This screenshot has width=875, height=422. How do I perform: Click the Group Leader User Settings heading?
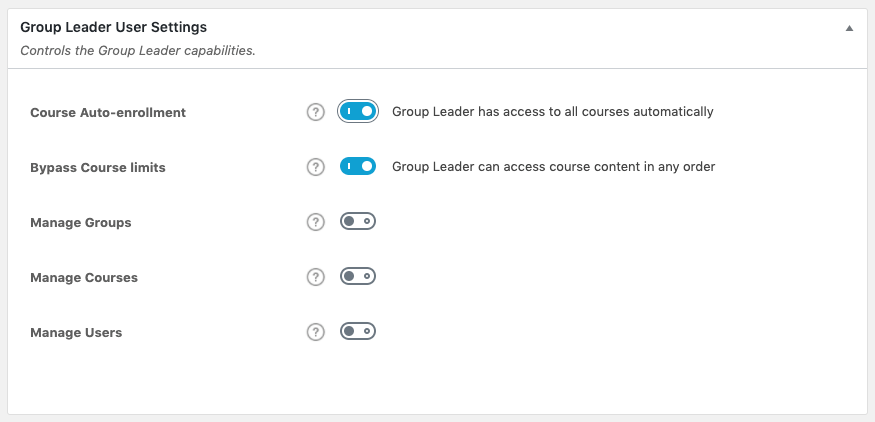point(114,28)
